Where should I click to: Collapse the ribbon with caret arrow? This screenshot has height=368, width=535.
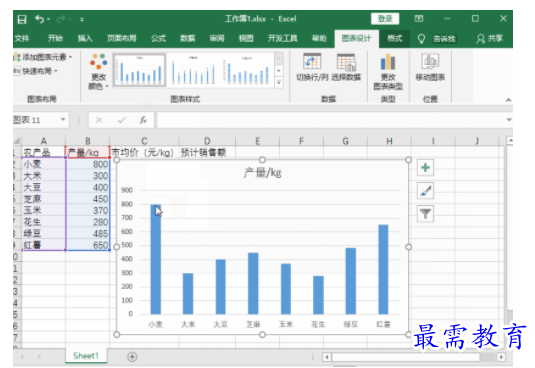508,100
